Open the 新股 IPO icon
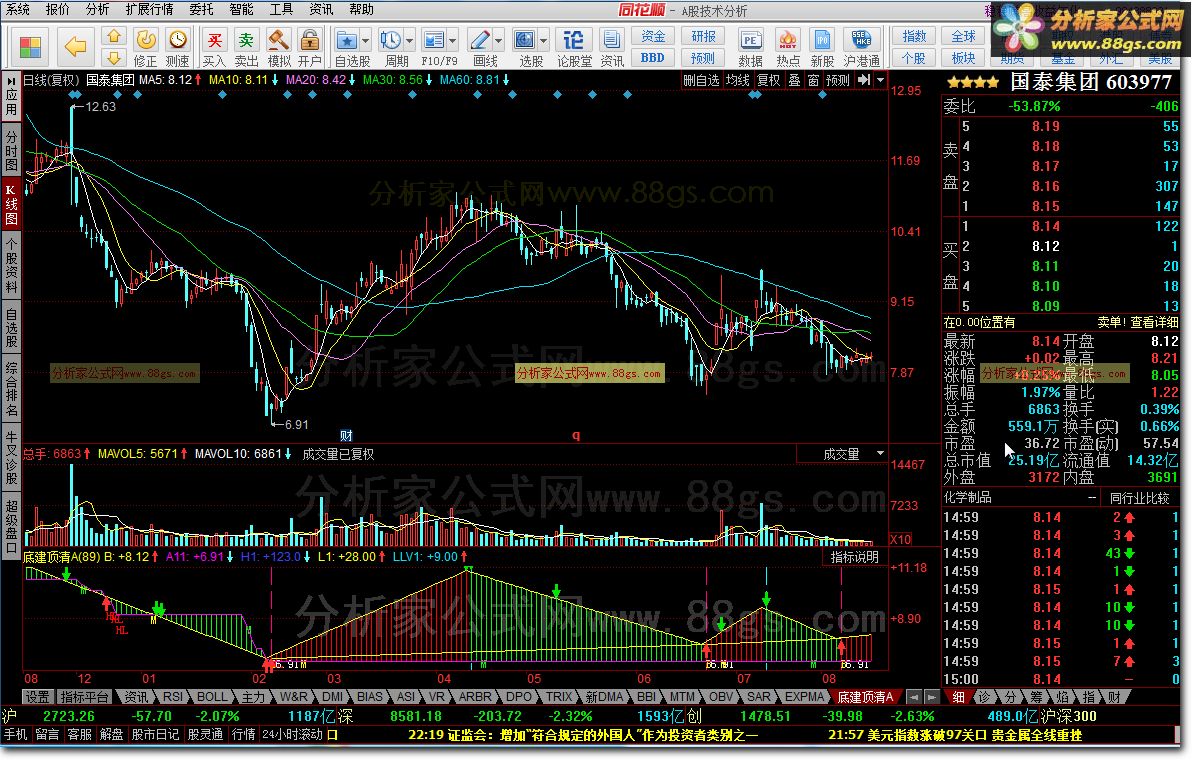This screenshot has width=1193, height=760. click(x=822, y=40)
